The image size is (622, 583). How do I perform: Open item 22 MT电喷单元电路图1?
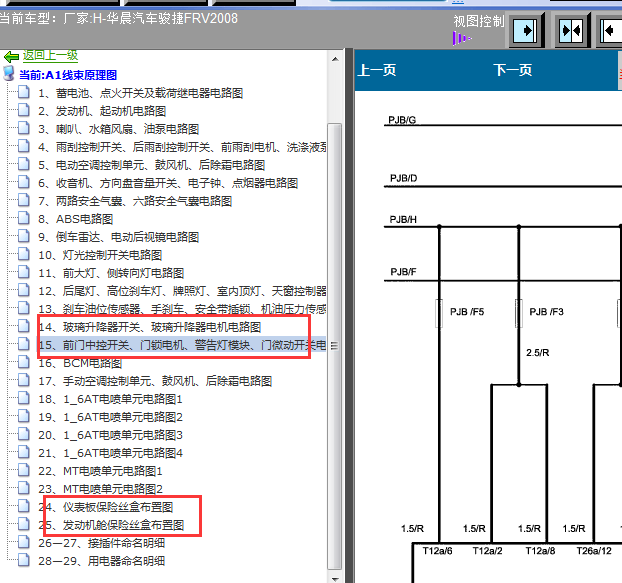[100, 471]
